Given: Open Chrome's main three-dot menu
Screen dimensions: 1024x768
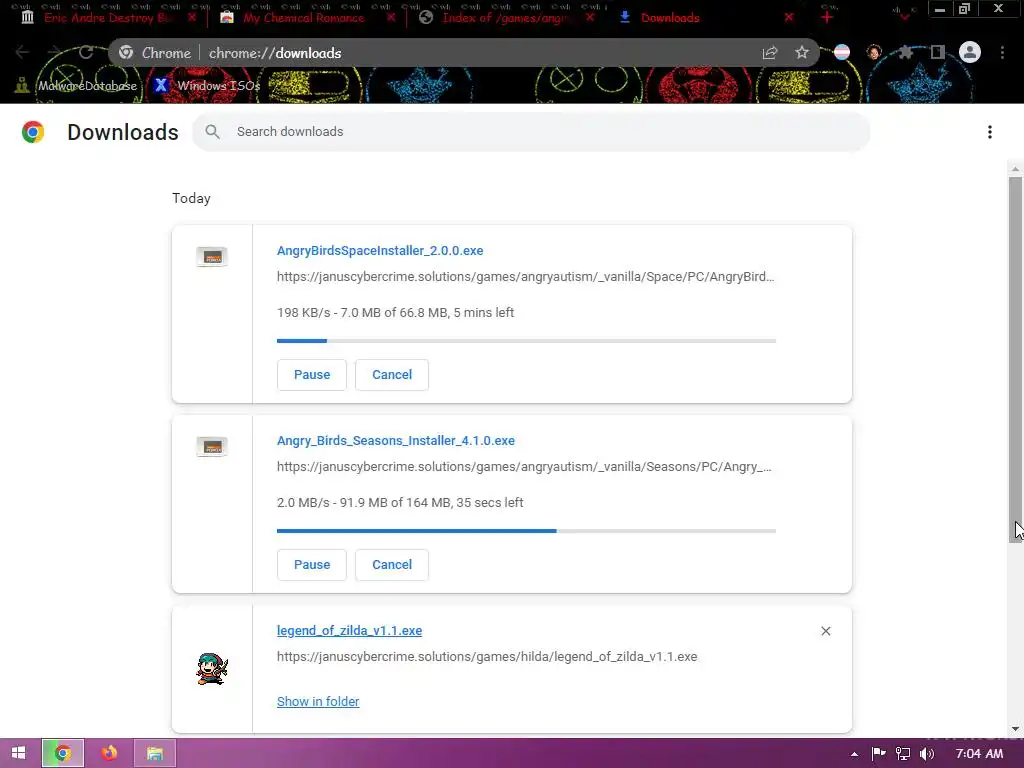Looking at the screenshot, I should click(1002, 52).
